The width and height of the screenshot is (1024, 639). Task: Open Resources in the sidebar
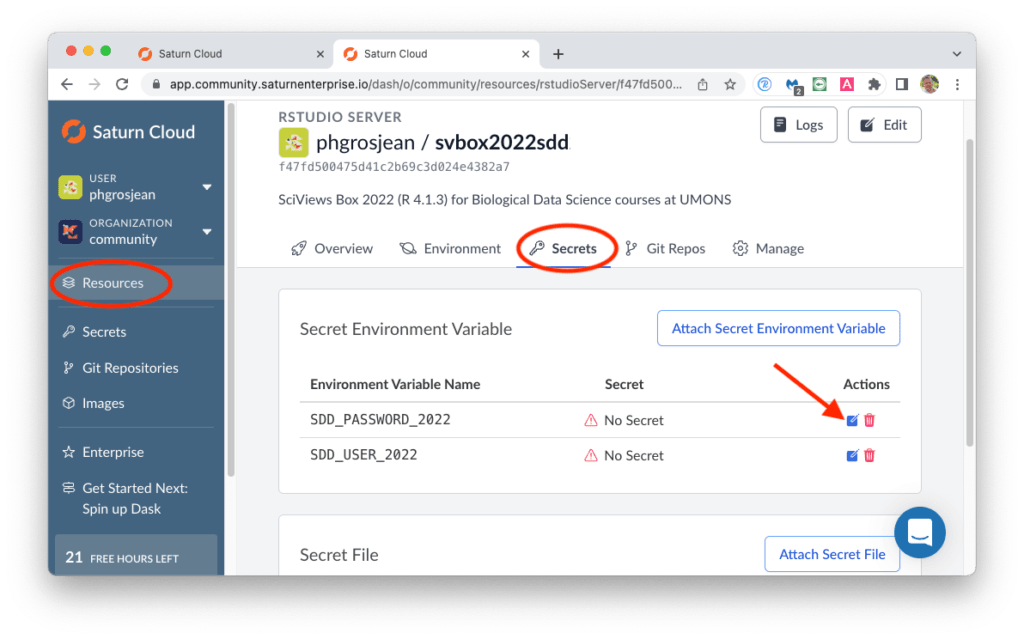[136, 283]
